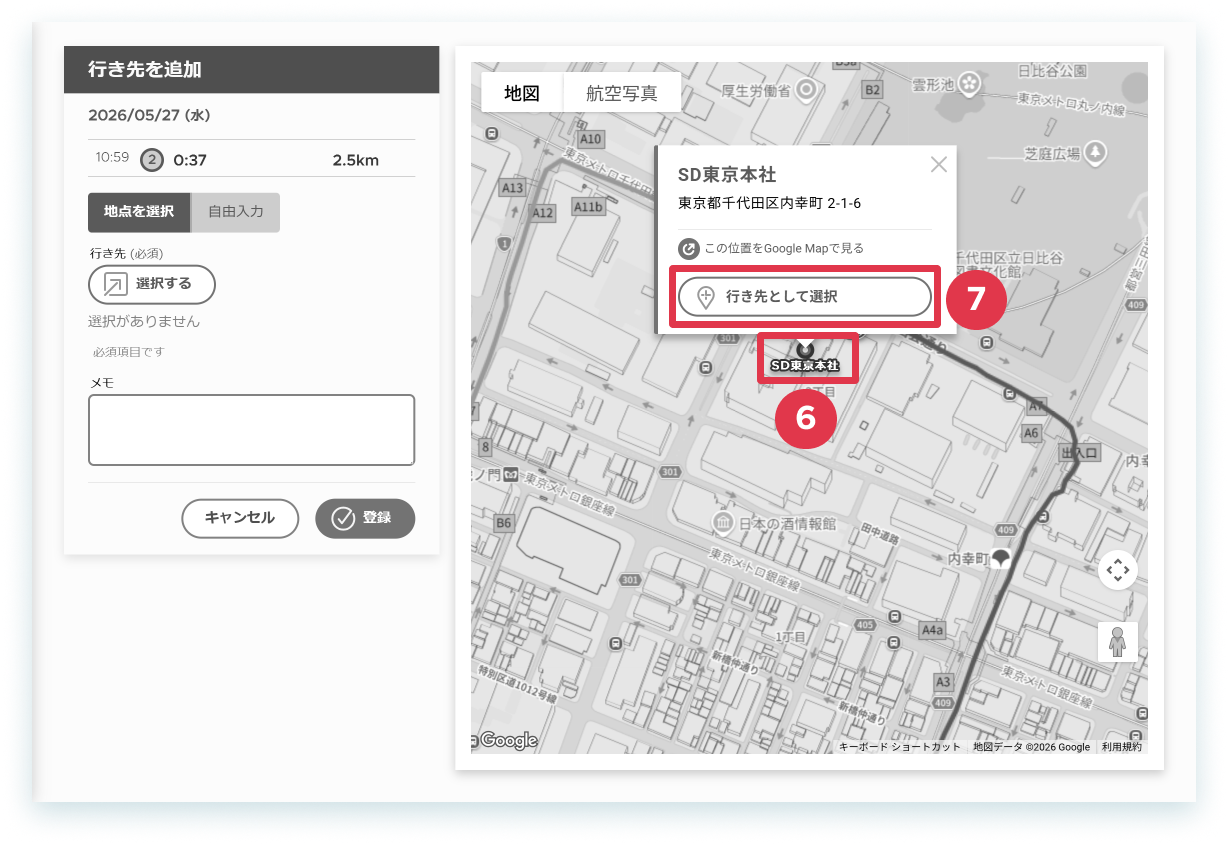Viewport: 1228px width, 844px height.
Task: Click 芝庭広場 park marker icon
Action: [1096, 152]
